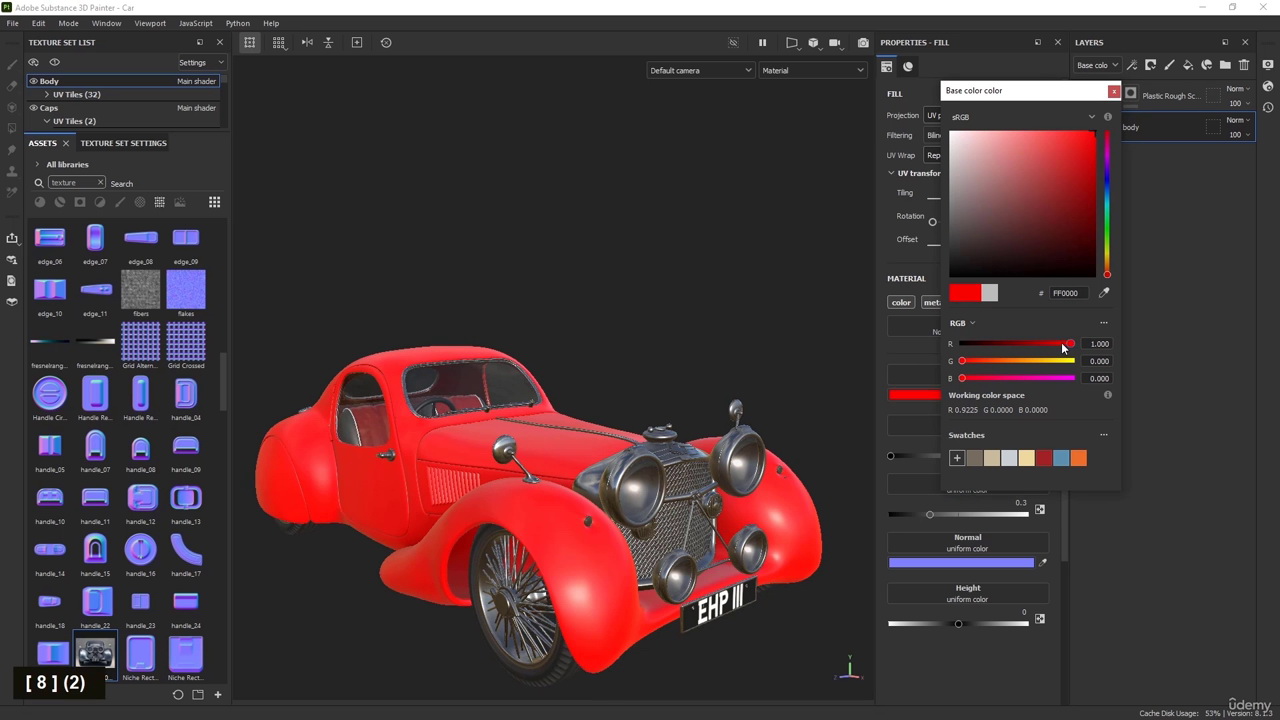1280x720 pixels.
Task: Open Texture Set List Settings dropdown
Action: coord(201,62)
